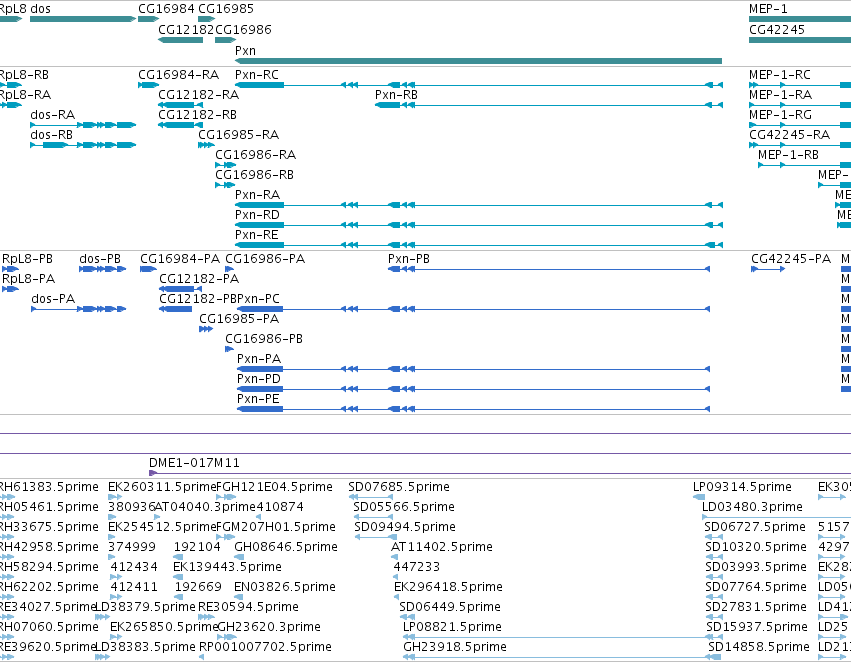
Task: Open EST label EK296418.5prime
Action: coord(448,588)
